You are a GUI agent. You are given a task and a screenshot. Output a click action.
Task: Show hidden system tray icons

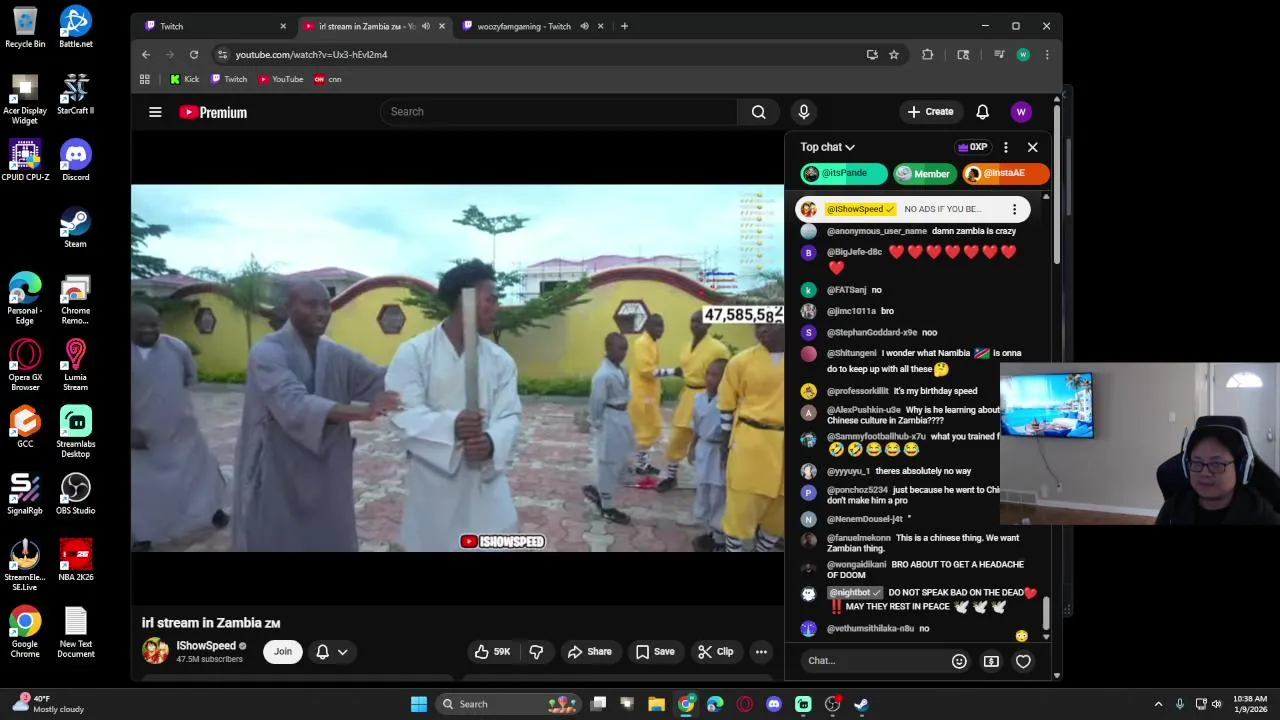1158,704
